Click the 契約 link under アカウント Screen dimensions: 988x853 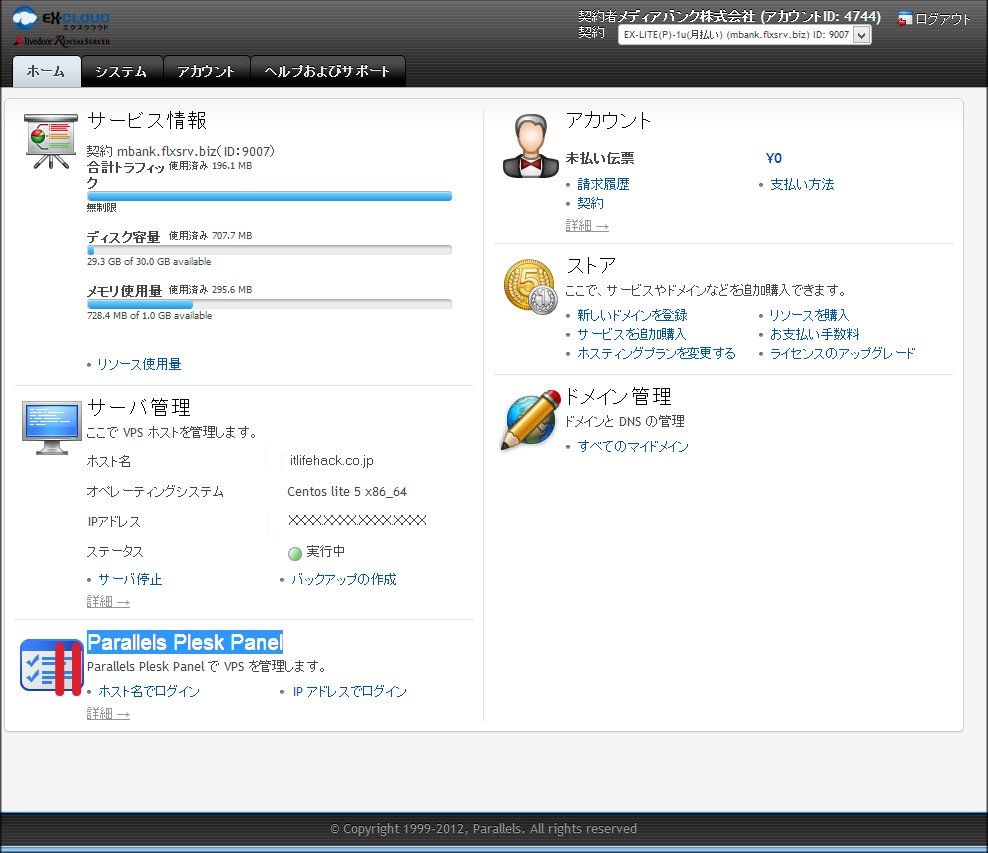click(x=590, y=203)
